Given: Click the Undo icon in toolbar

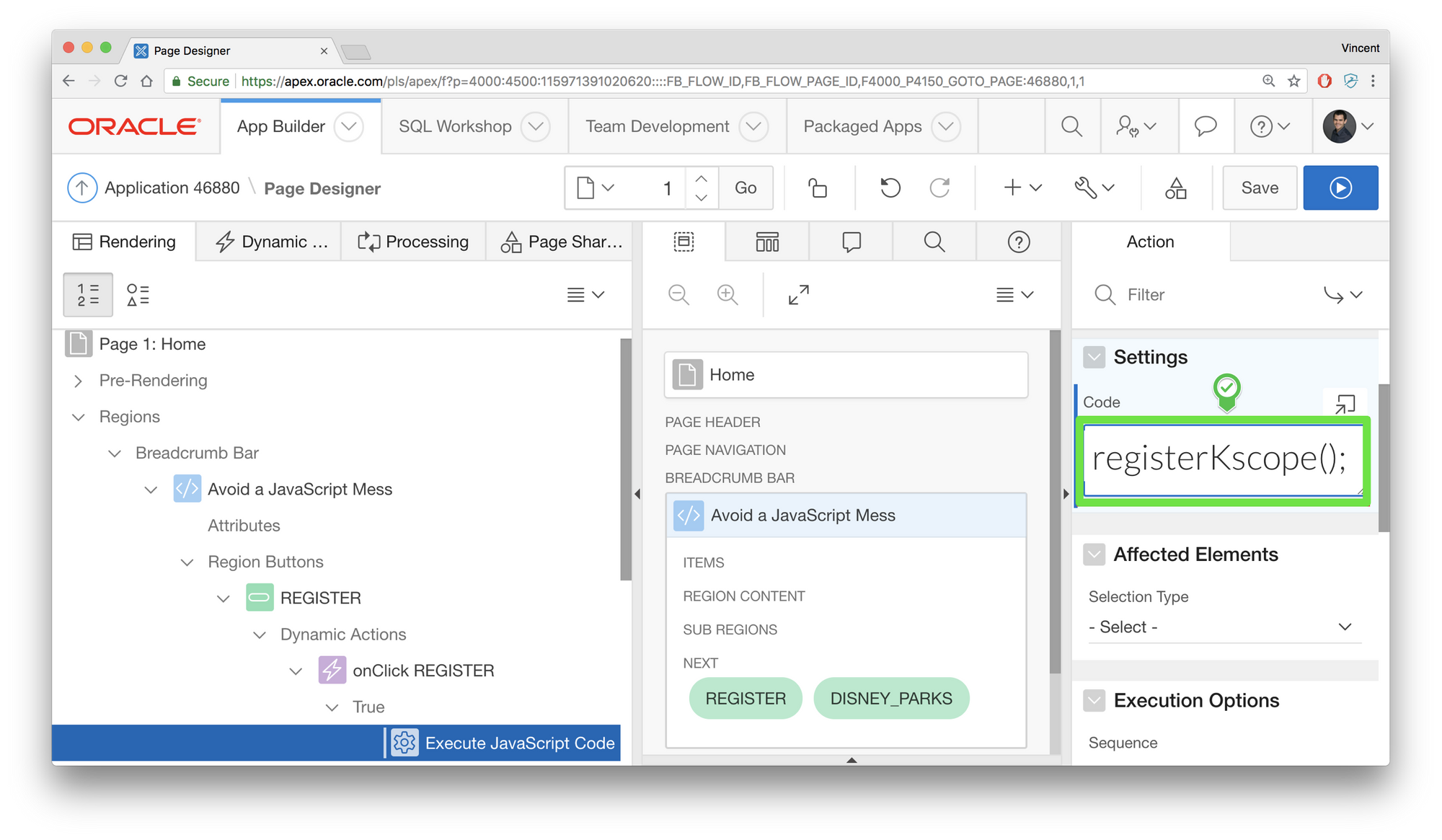Looking at the screenshot, I should click(890, 188).
